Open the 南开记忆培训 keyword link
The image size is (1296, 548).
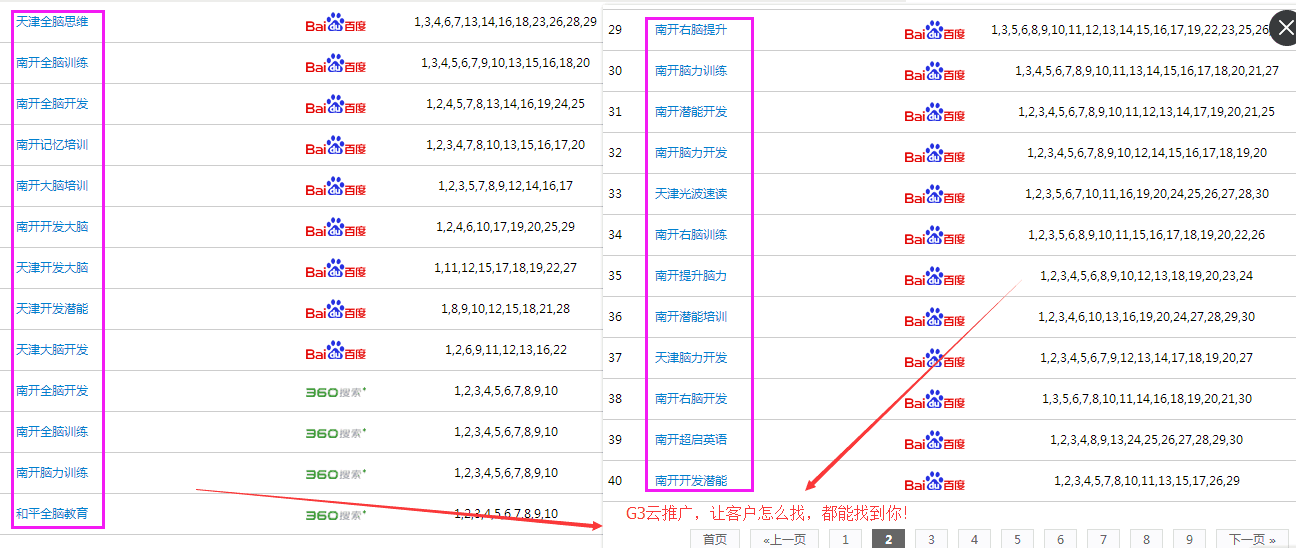pos(52,145)
